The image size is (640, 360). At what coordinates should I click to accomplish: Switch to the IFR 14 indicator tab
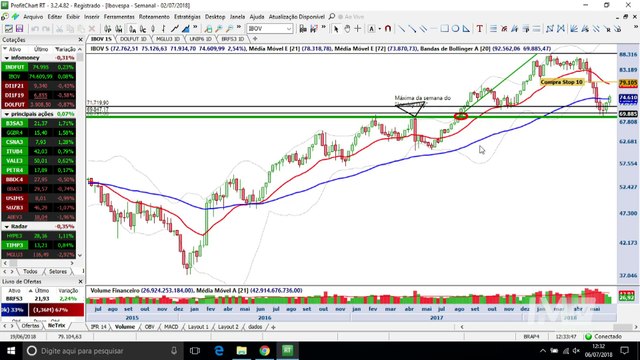98,327
